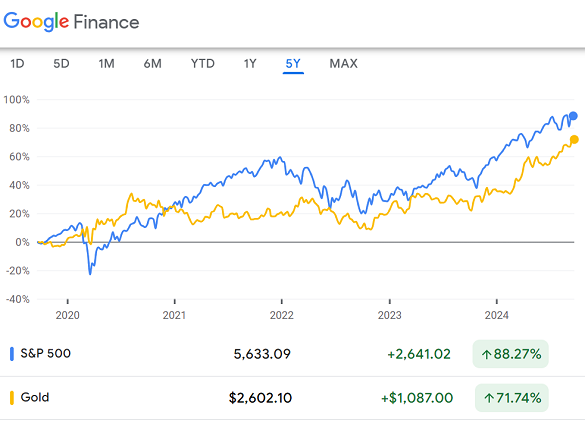Click the 40% y-axis label
The image size is (585, 424).
[19, 185]
